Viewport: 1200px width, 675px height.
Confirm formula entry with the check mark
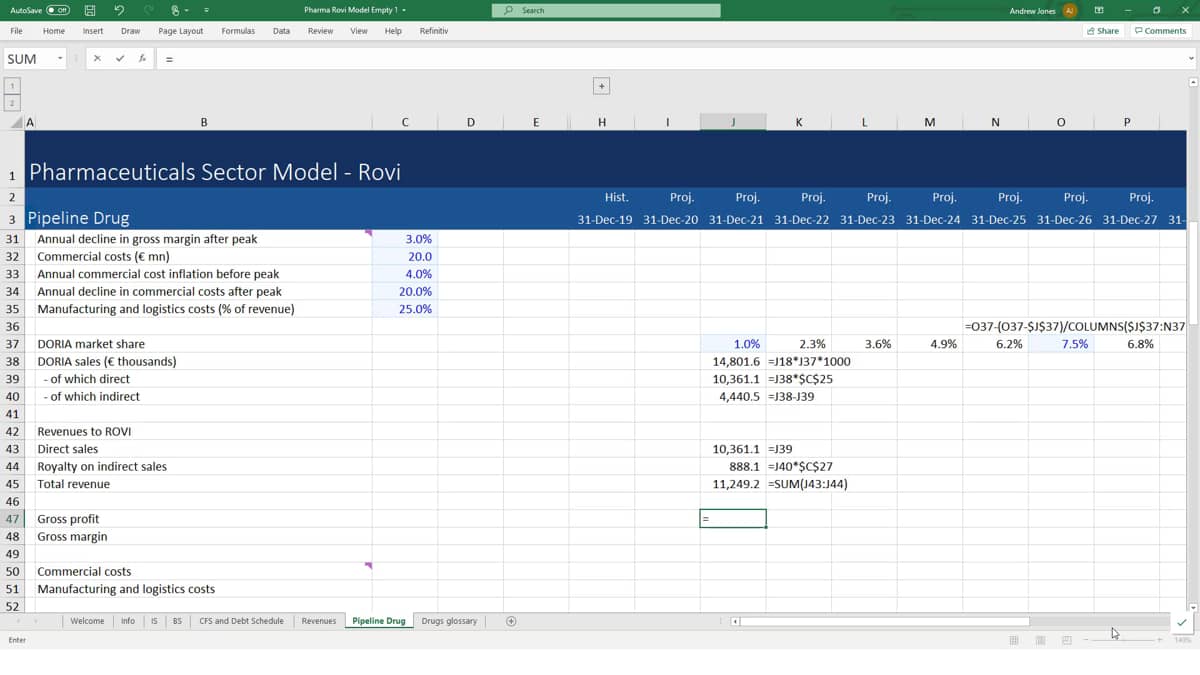pos(120,59)
